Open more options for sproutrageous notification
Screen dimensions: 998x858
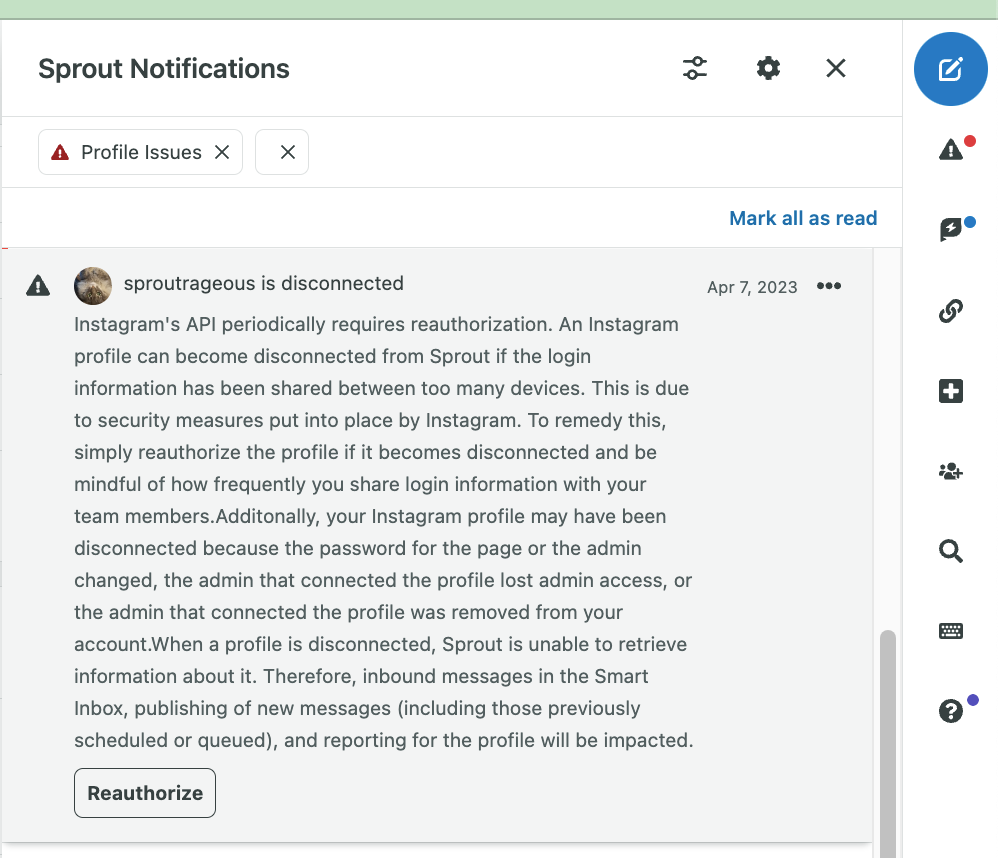(x=829, y=286)
